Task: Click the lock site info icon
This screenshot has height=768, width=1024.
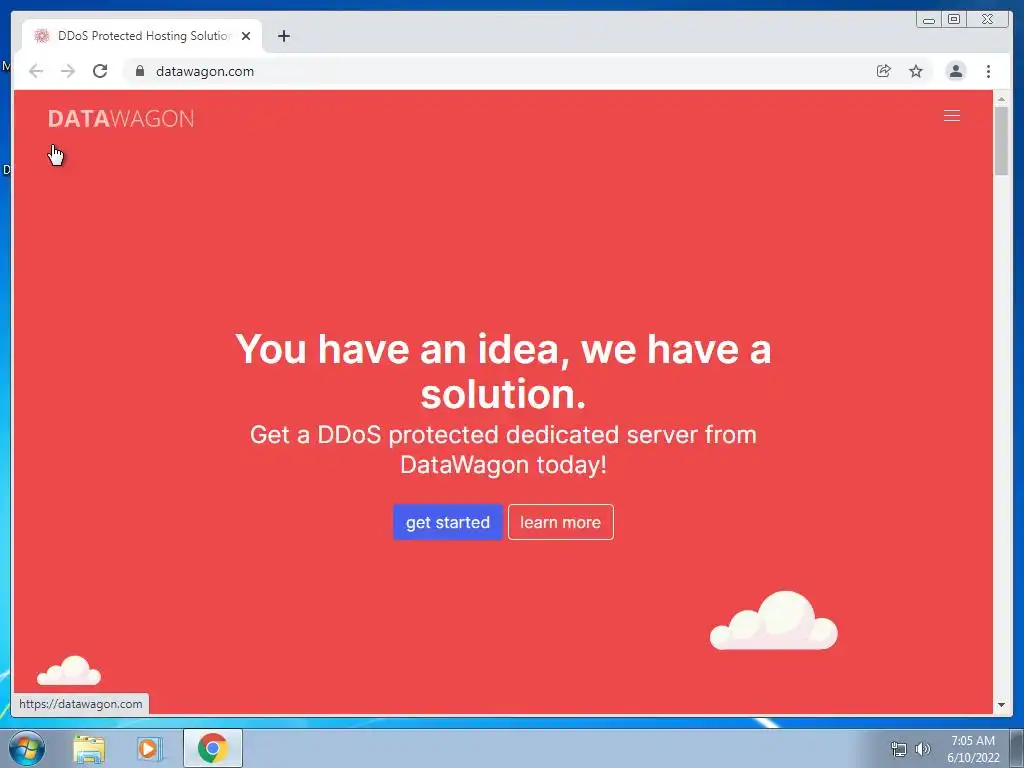Action: [x=139, y=71]
